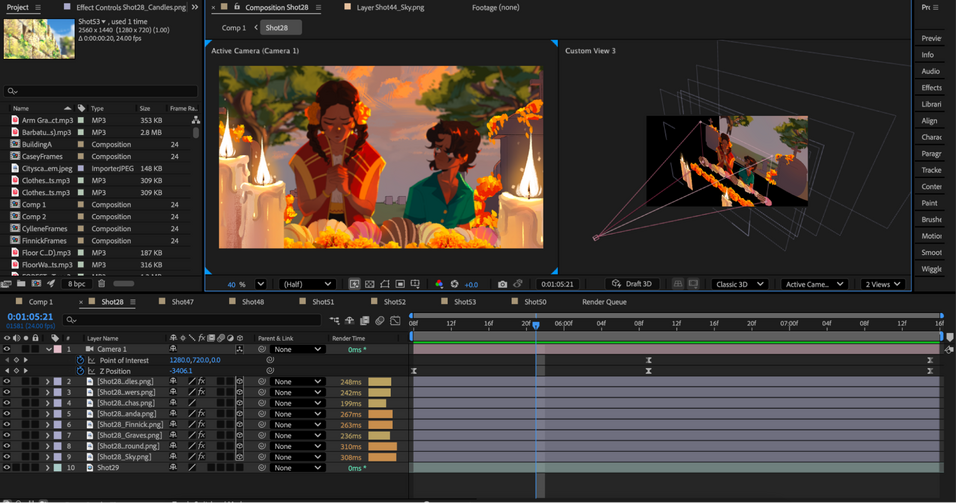Hide the Camera 1 layer
This screenshot has width=956, height=503.
(x=7, y=349)
